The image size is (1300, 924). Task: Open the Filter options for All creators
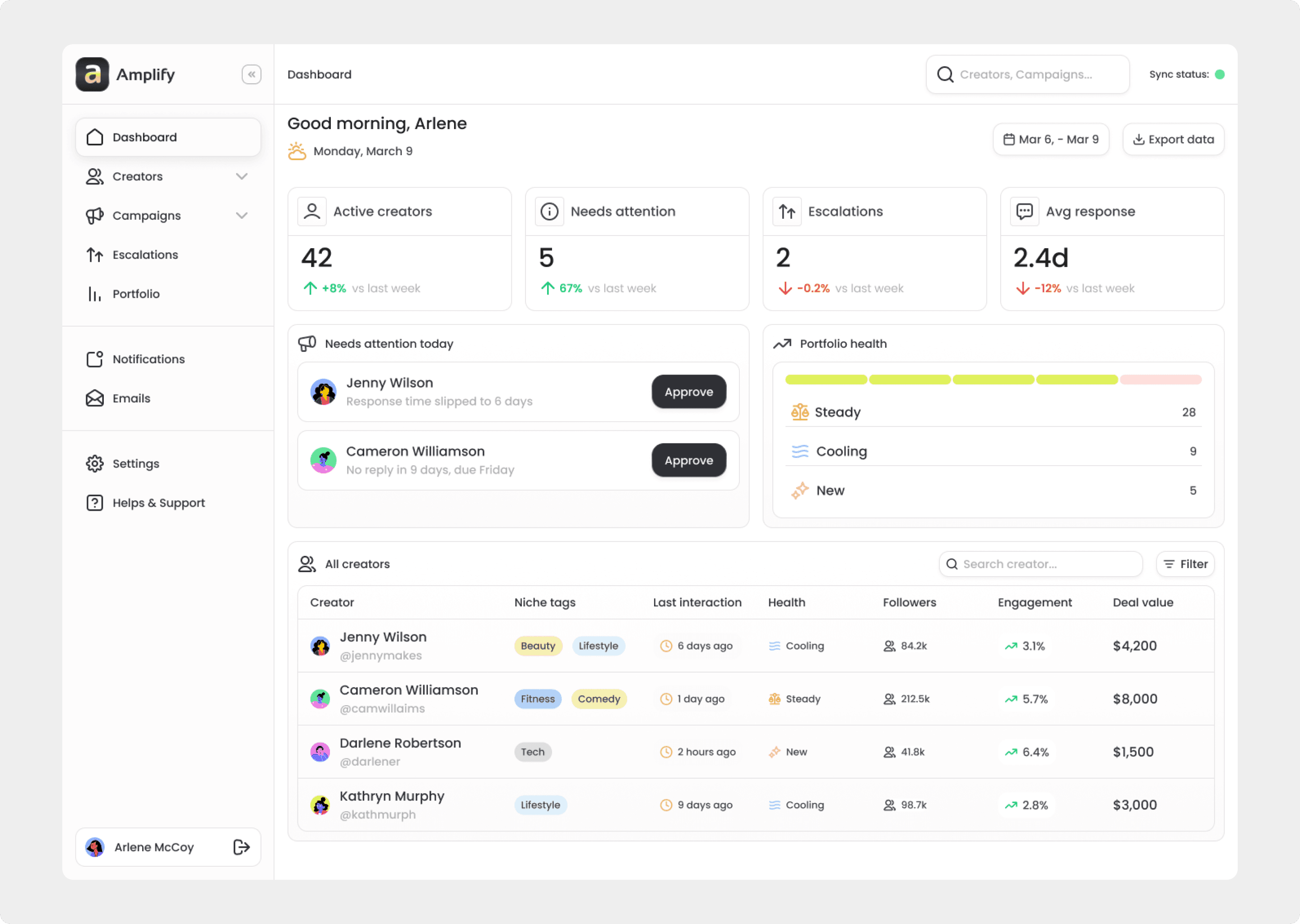tap(1185, 564)
